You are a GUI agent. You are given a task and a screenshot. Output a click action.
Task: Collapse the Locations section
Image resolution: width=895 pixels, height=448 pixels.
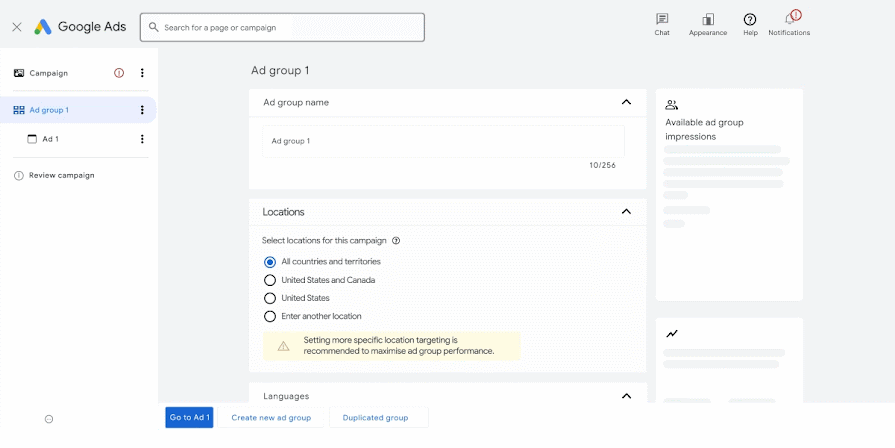pos(626,212)
